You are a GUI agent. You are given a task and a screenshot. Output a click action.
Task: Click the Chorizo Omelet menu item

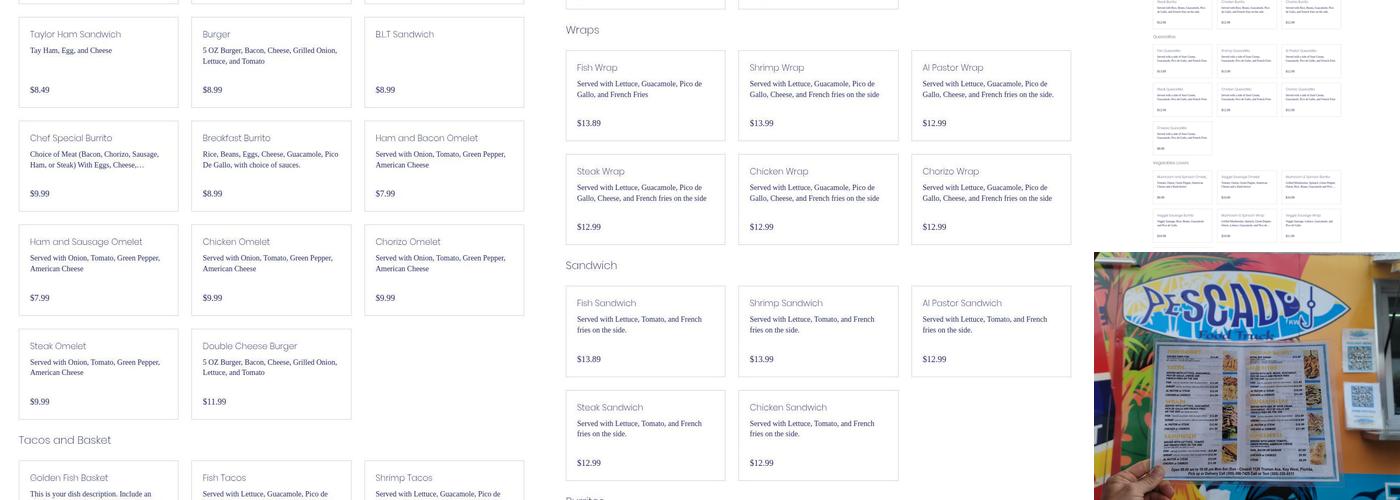point(444,270)
